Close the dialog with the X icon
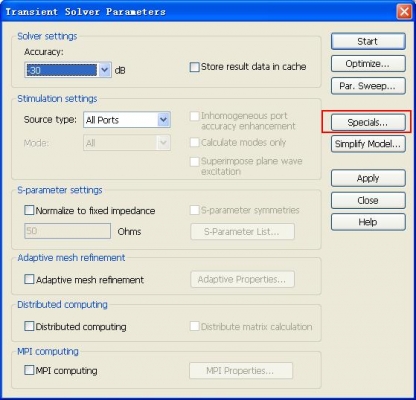The height and width of the screenshot is (400, 416). (x=404, y=12)
